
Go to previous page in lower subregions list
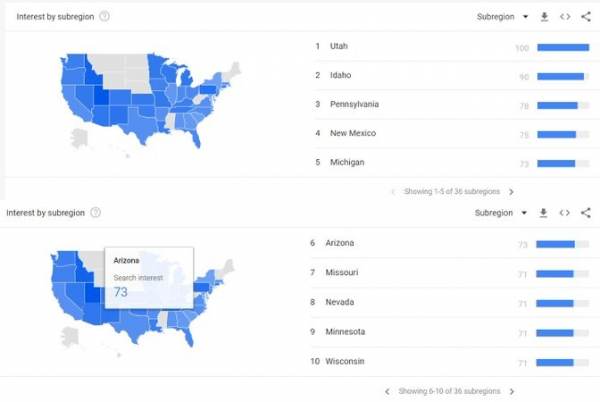click(388, 391)
